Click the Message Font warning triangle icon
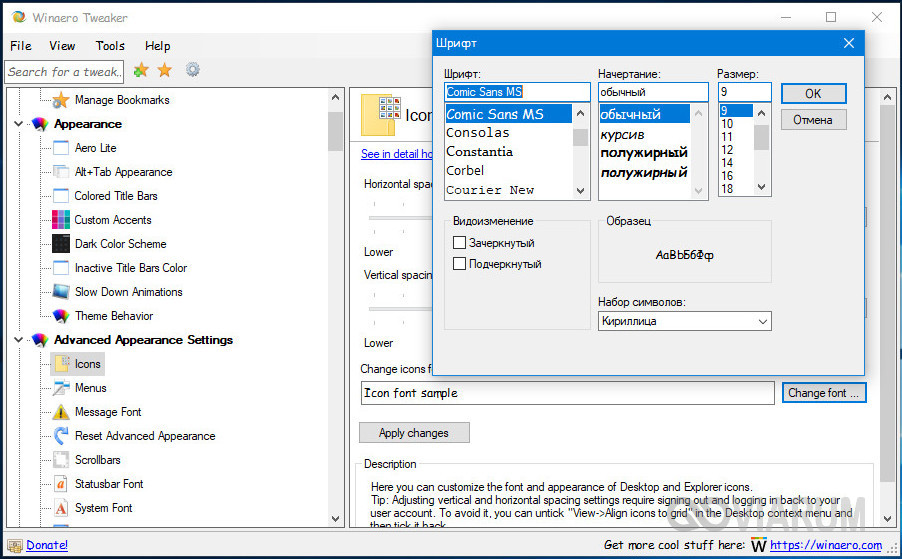 click(x=60, y=412)
